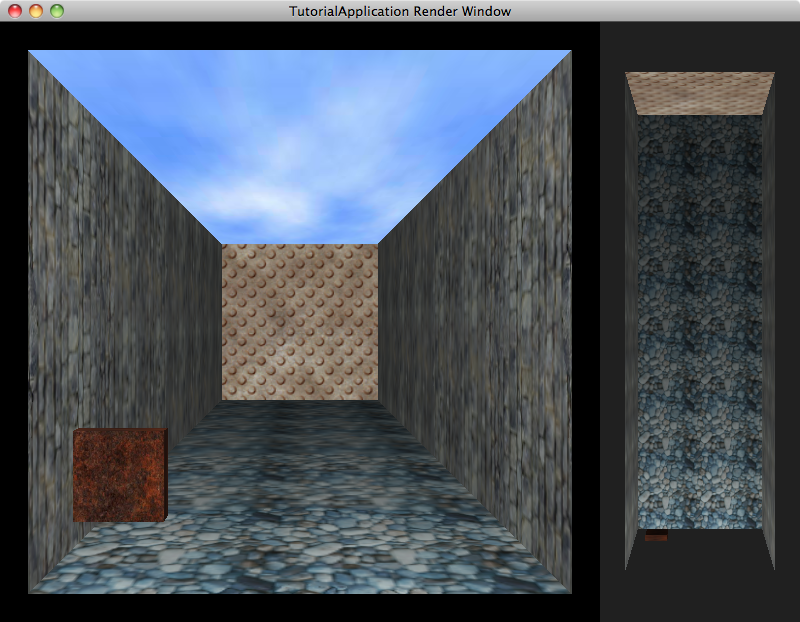Select the tan bumpy back wall
The width and height of the screenshot is (800, 622).
pyautogui.click(x=299, y=321)
